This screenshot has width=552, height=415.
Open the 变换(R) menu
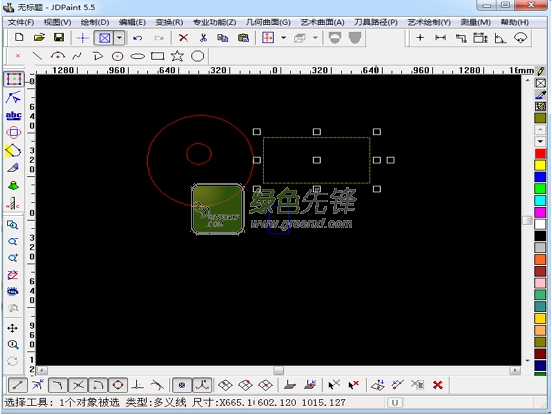point(169,22)
